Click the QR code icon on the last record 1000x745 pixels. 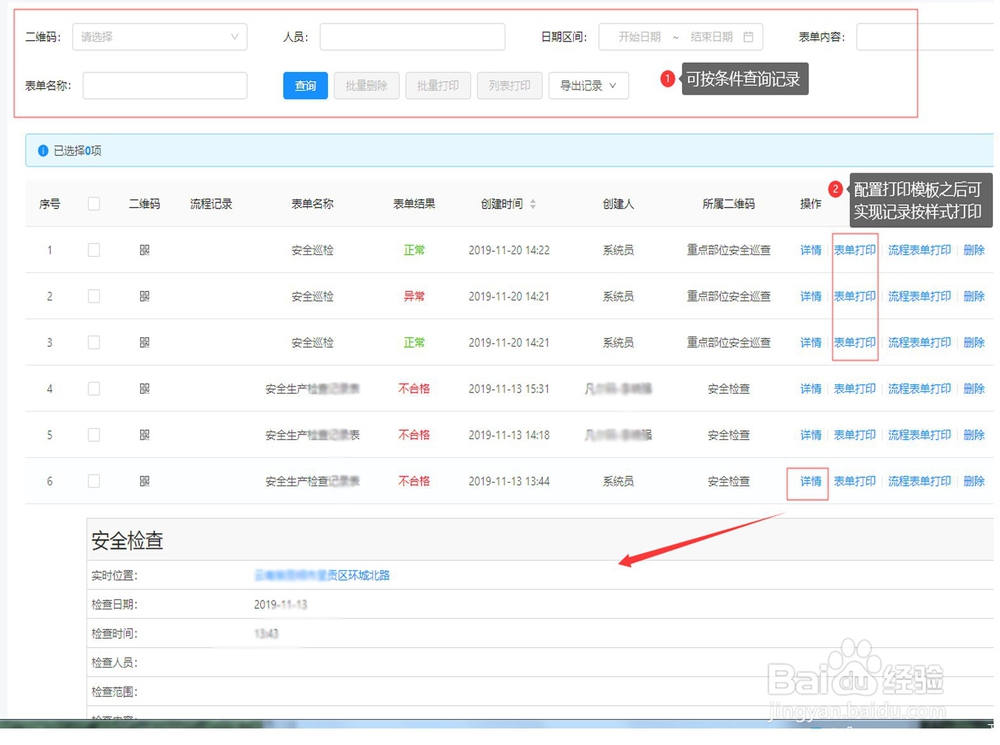pos(143,481)
